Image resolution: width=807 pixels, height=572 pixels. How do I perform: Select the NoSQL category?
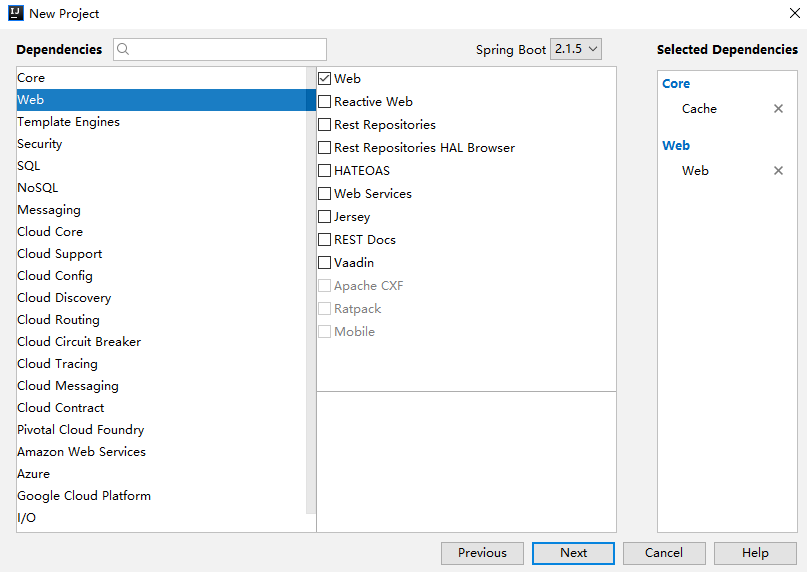pos(38,188)
